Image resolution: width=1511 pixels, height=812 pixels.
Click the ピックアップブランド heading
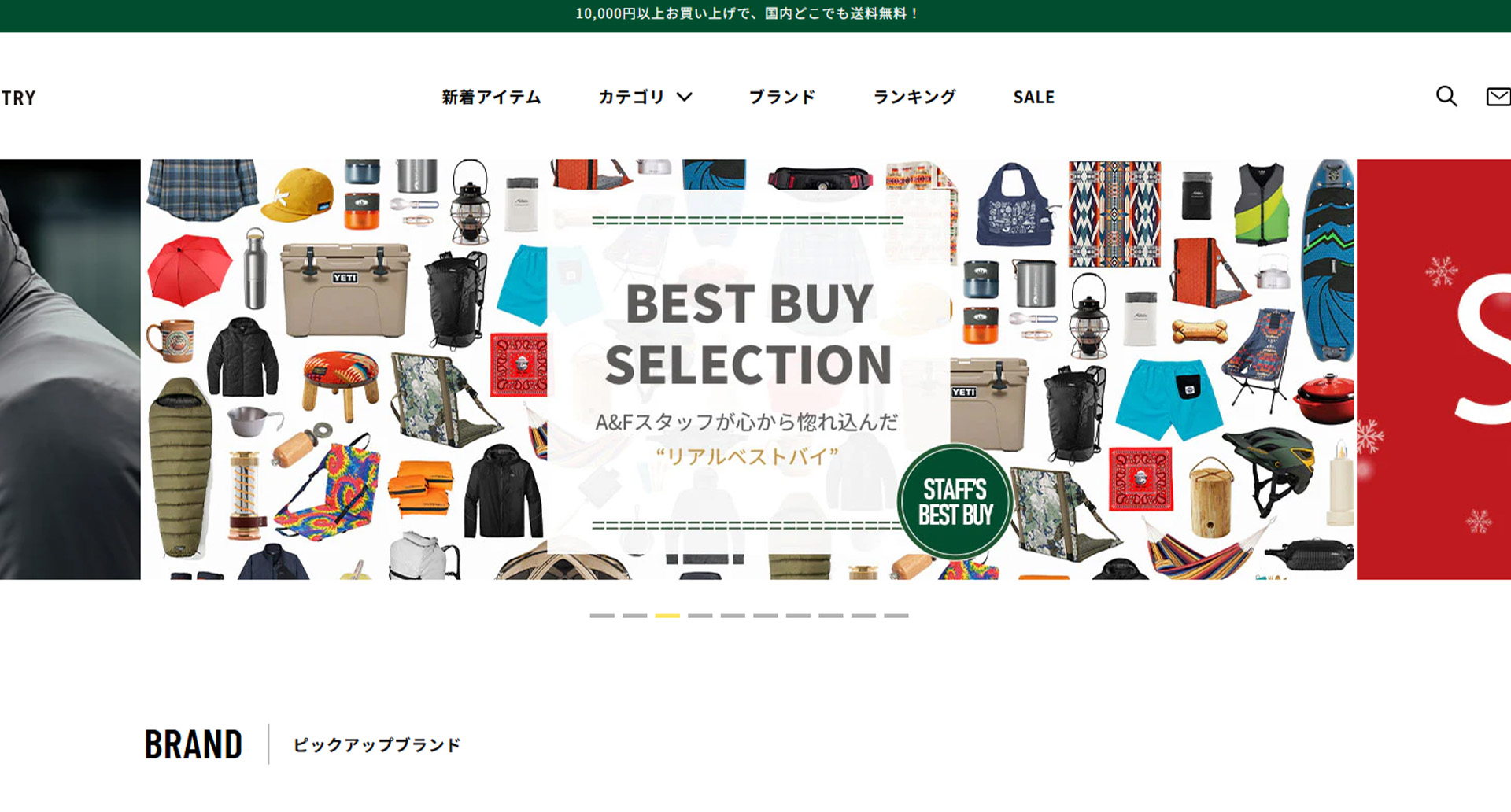(376, 744)
